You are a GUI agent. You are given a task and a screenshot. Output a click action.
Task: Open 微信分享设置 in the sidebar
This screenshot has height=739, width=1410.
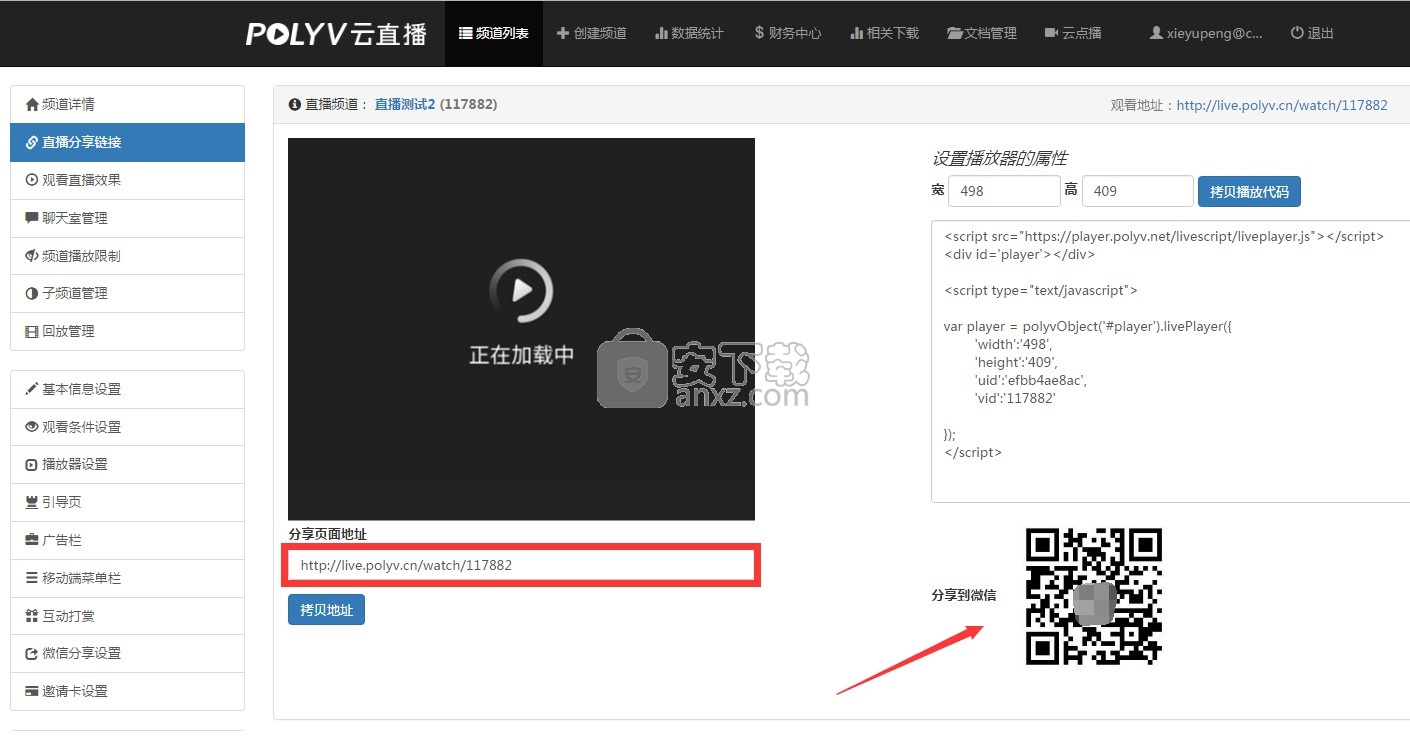[127, 653]
